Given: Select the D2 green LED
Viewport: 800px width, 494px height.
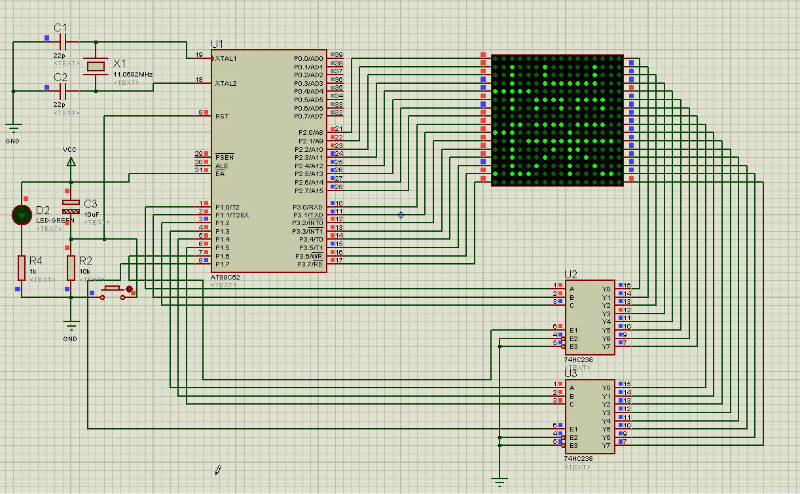Looking at the screenshot, I should click(21, 213).
